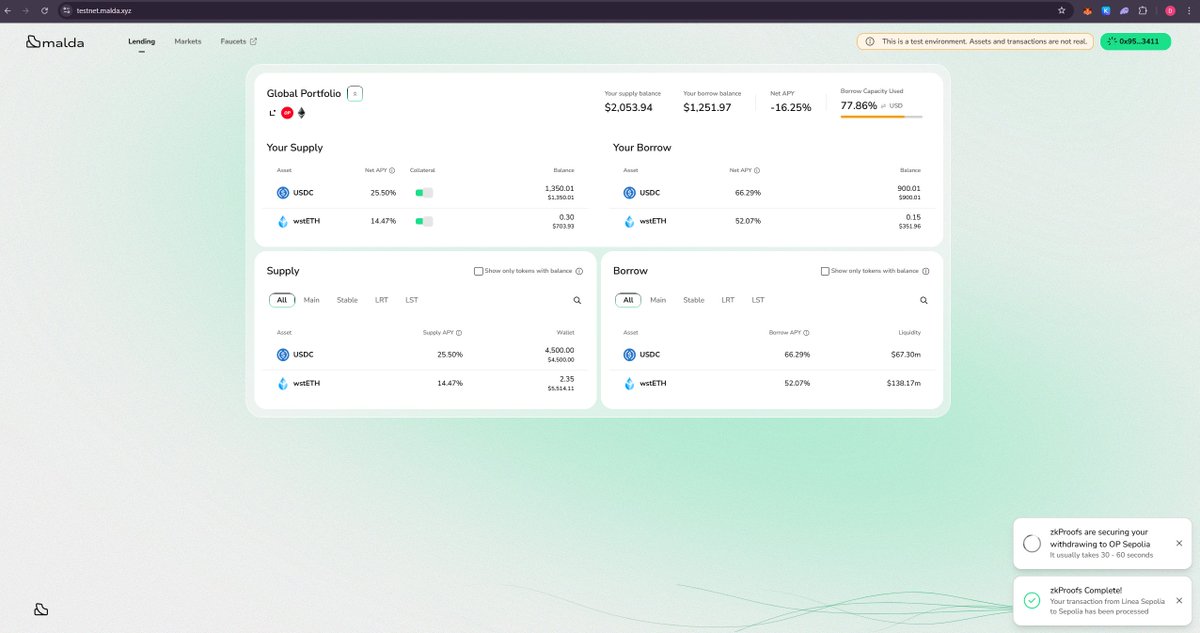
Task: Click the malda logo in header
Action: (x=55, y=42)
